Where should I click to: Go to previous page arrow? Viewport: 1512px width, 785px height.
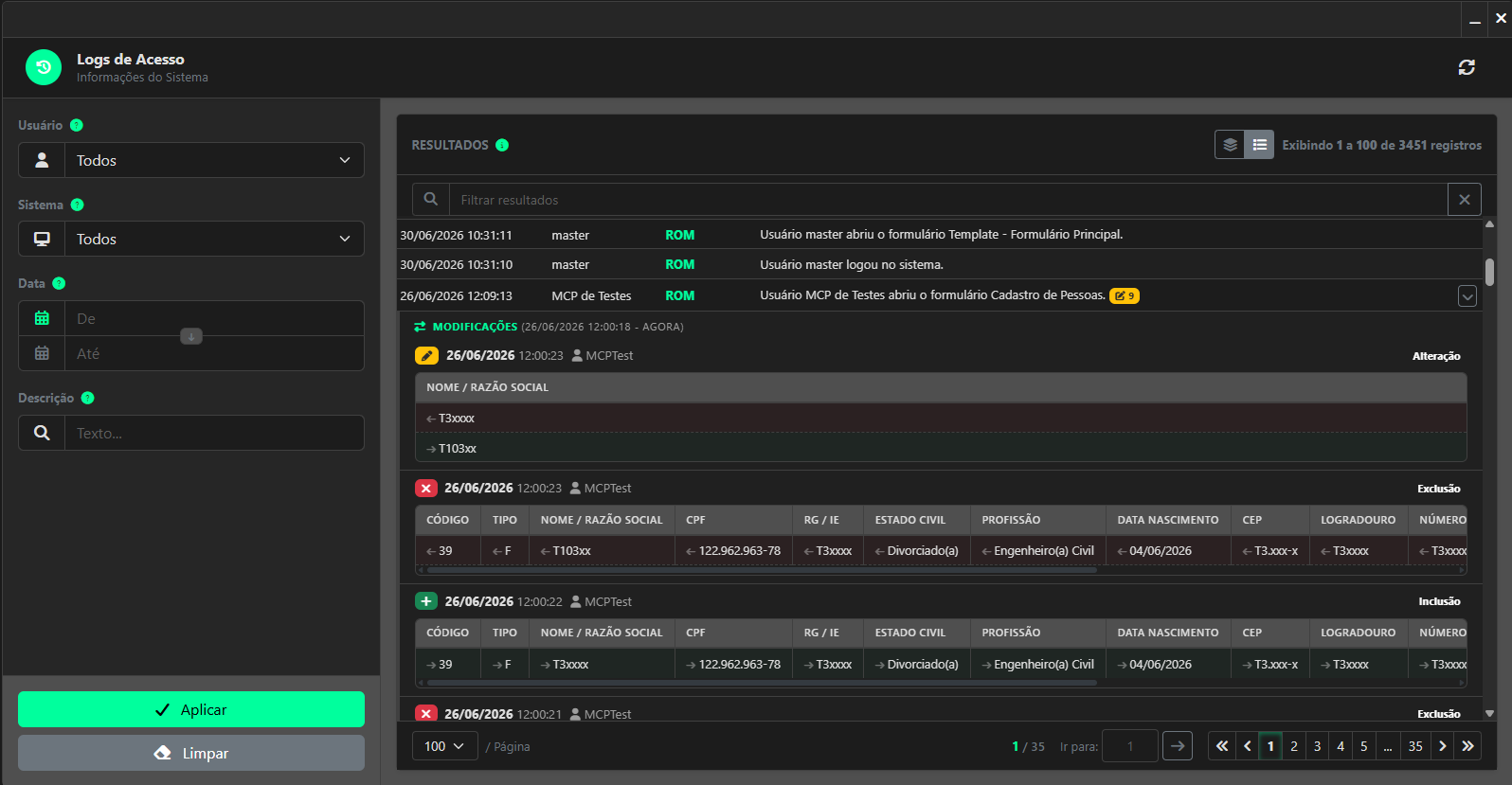(1248, 746)
